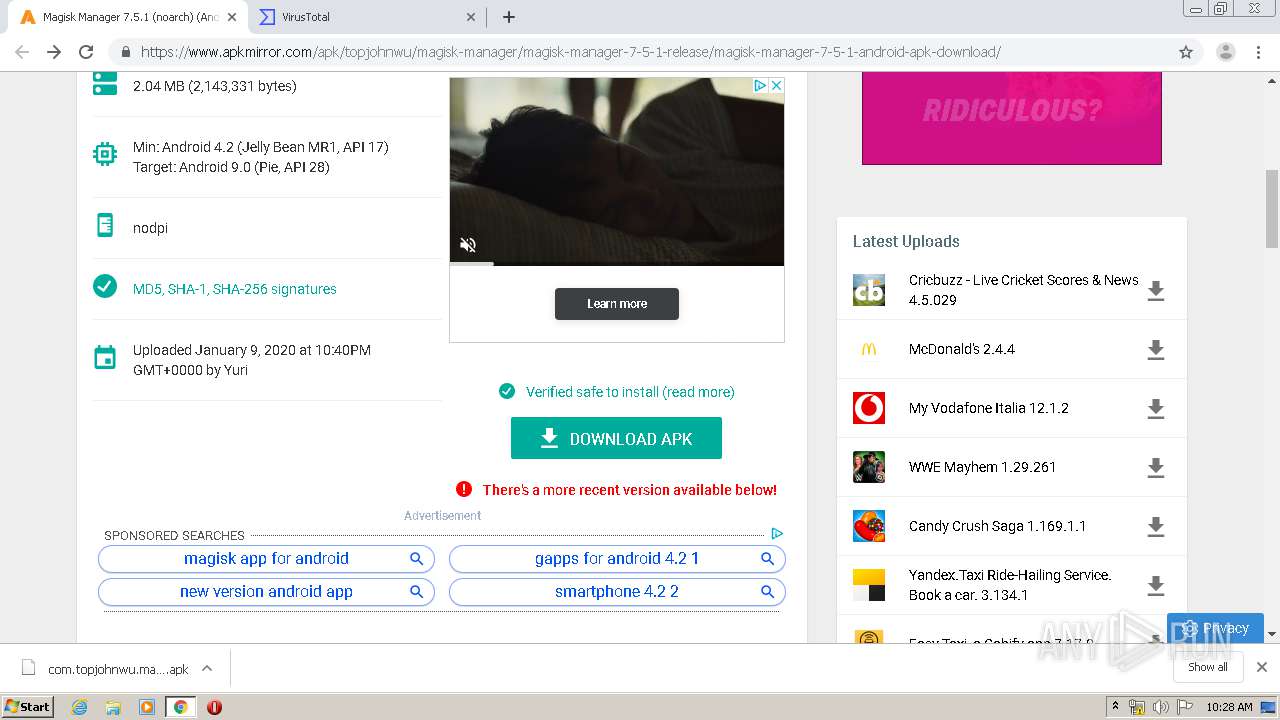Open McDonald's app icon
Screen dimensions: 1280x720
pyautogui.click(x=869, y=349)
